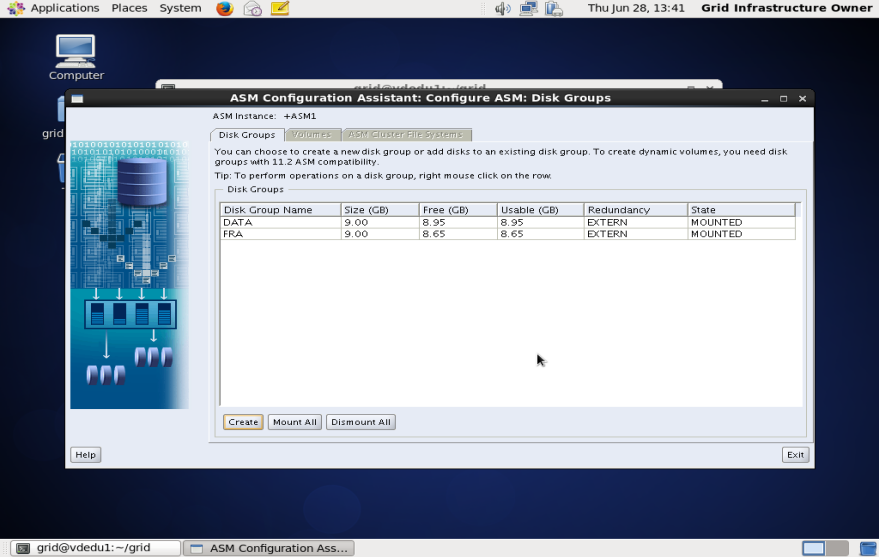
Task: Open the Places menu
Action: 129,8
